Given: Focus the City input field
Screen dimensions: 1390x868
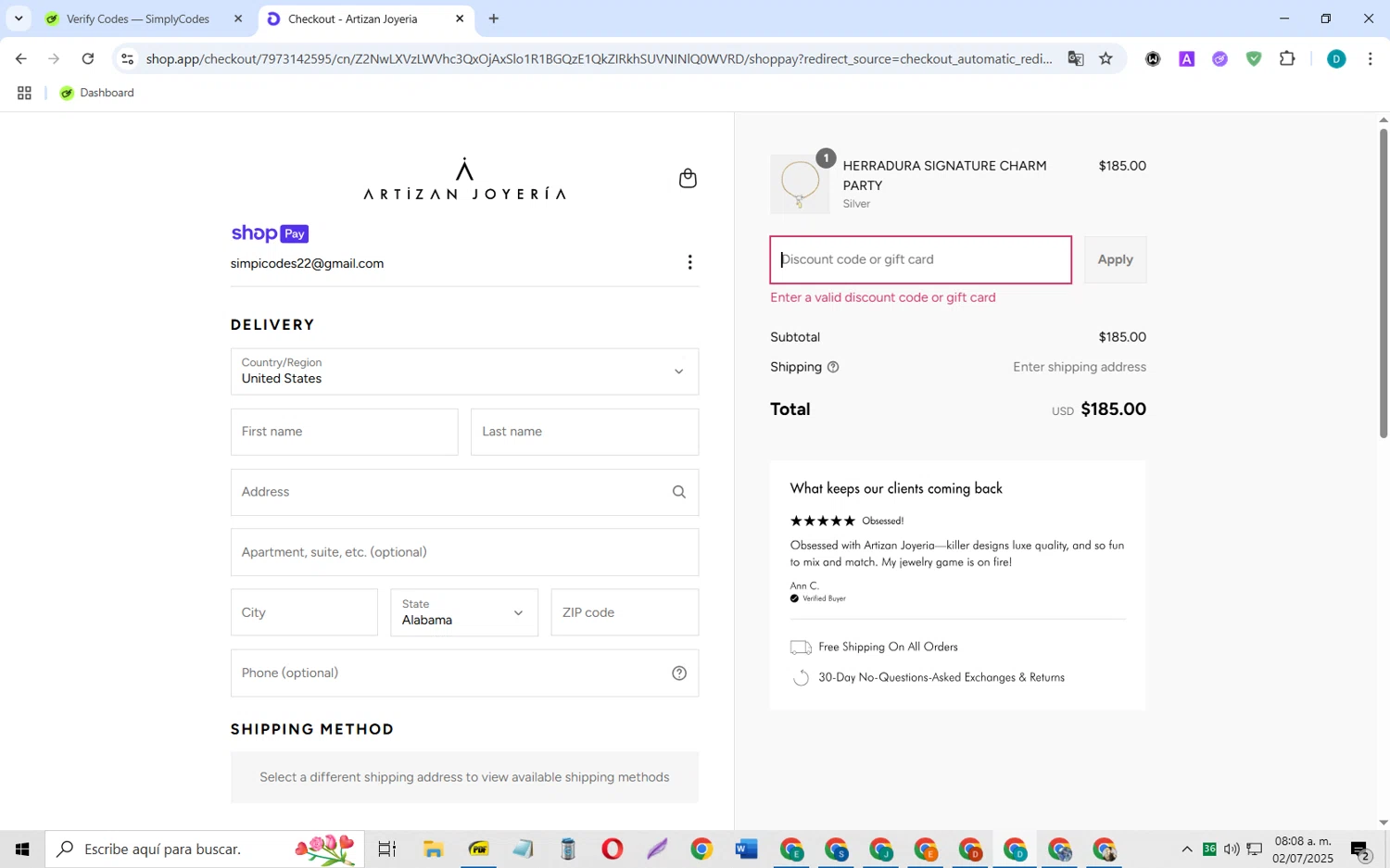Looking at the screenshot, I should [304, 612].
